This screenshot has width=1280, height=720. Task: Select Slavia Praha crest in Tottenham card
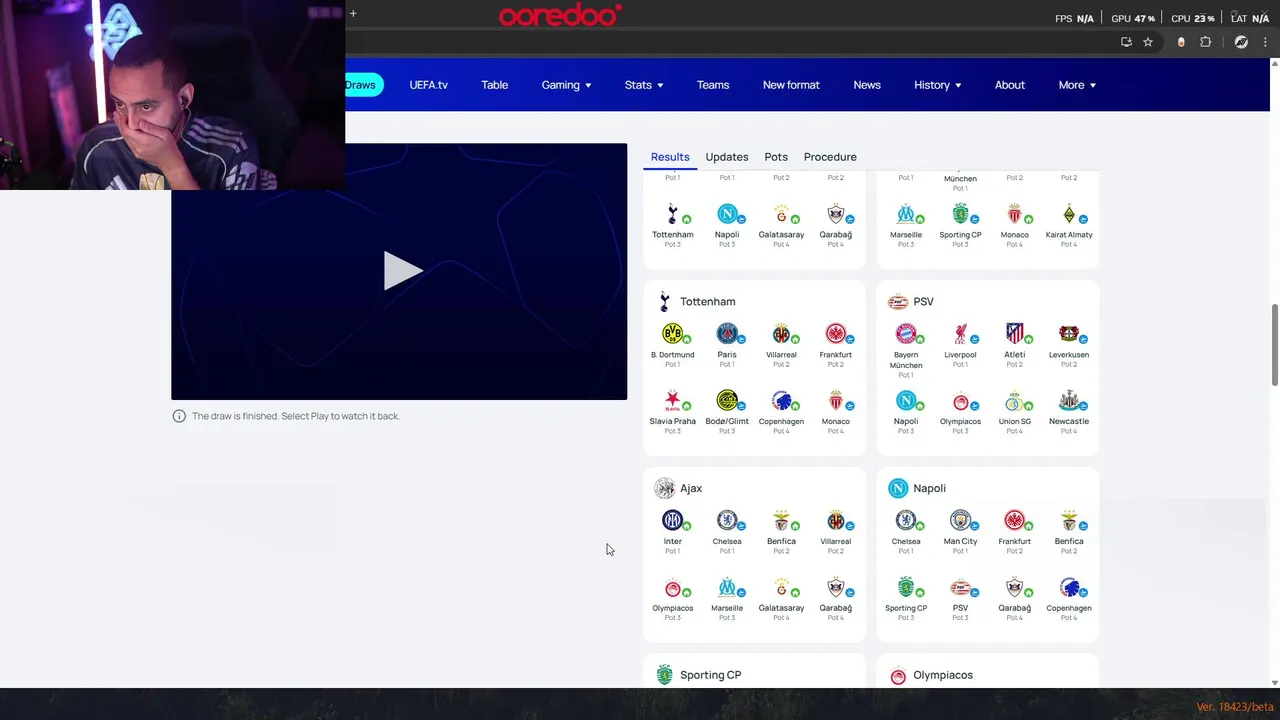coord(672,400)
